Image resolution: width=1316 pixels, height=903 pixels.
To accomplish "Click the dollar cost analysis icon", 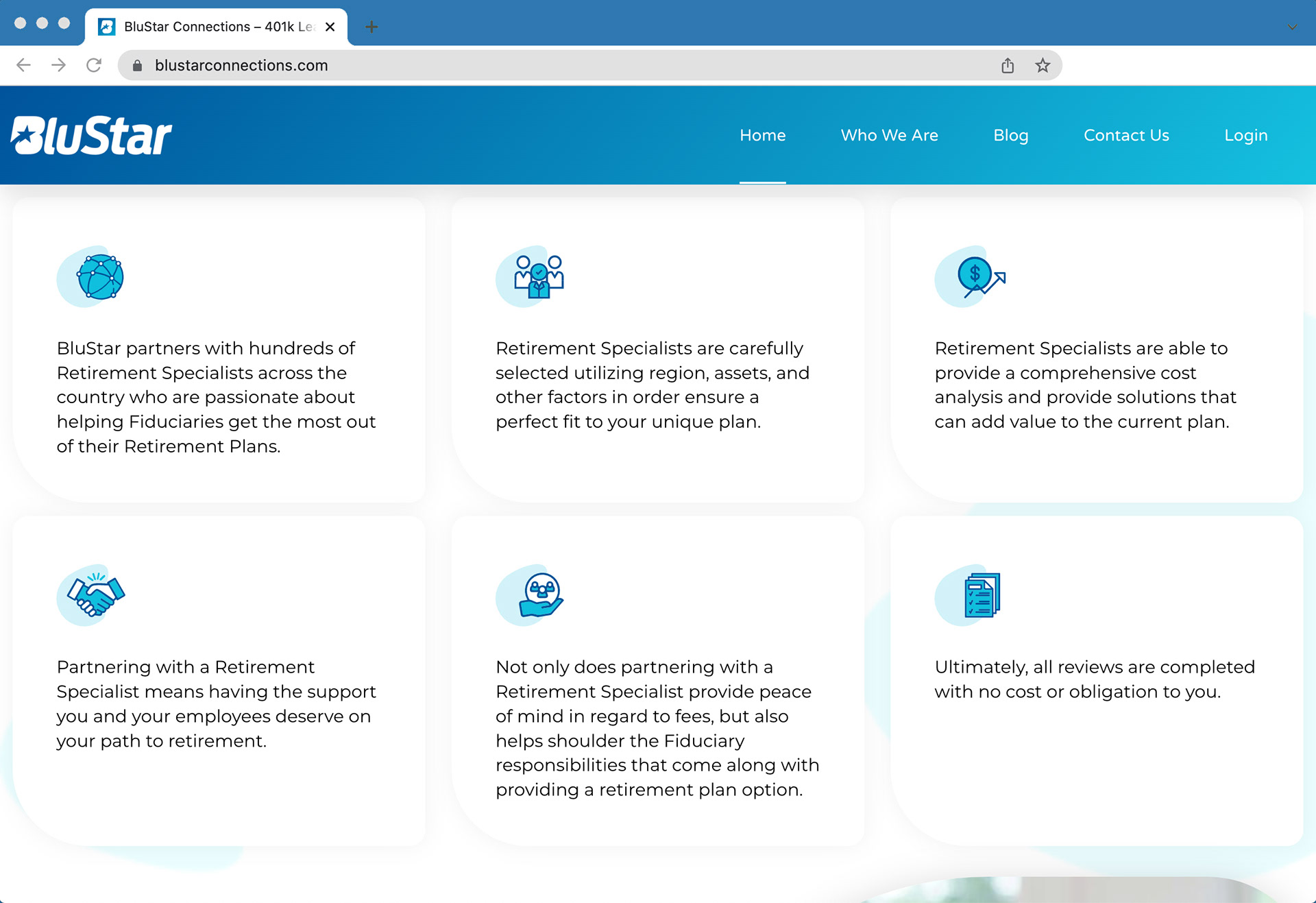I will click(979, 277).
